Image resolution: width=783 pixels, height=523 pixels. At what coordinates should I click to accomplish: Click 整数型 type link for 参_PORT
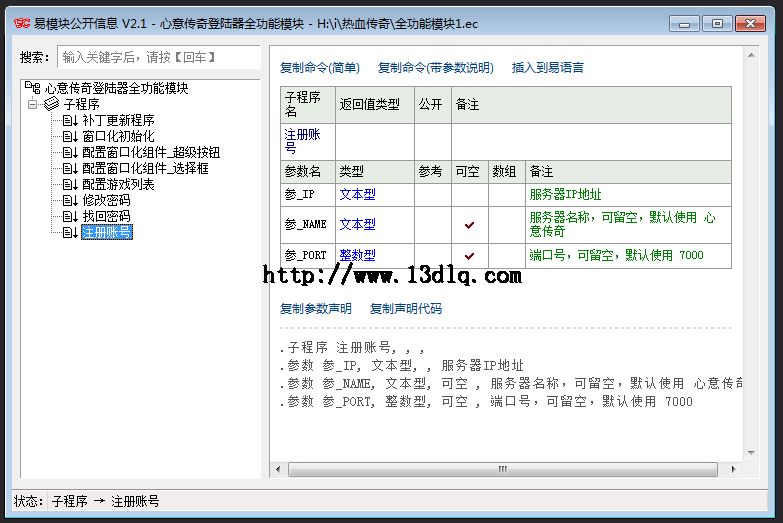[358, 255]
